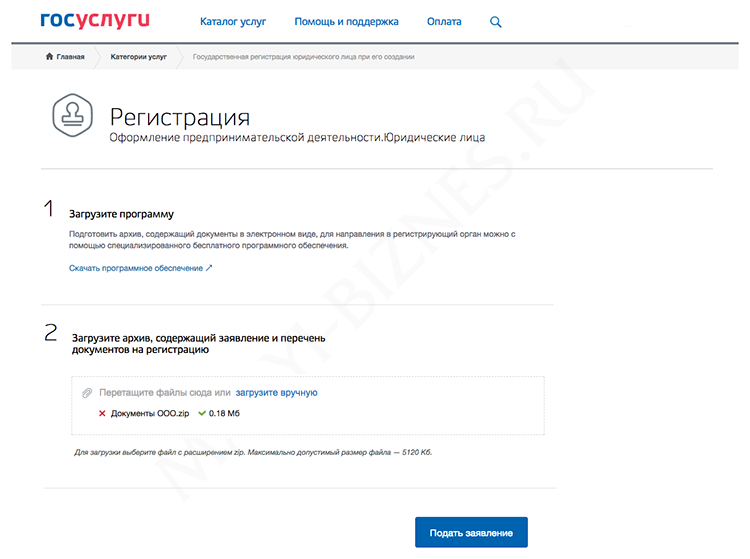Open the Оплата section

tap(444, 21)
